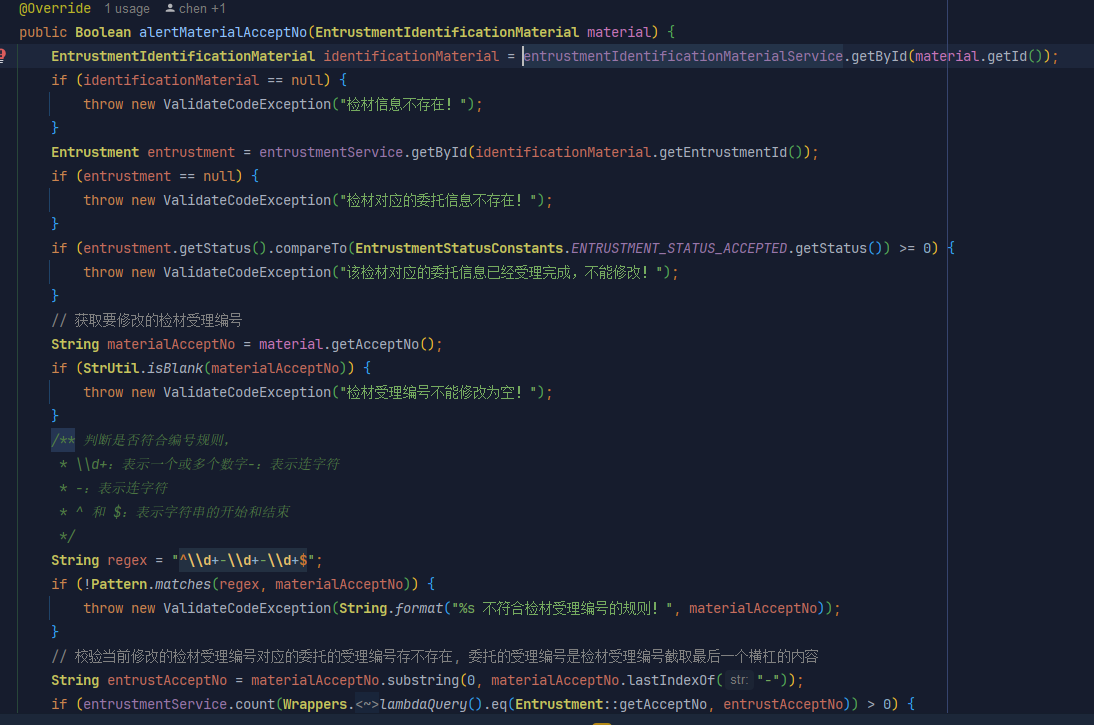Click the regex string literal "^\\d+-\\d+-\\d+$"
This screenshot has width=1094, height=725.
[x=247, y=560]
